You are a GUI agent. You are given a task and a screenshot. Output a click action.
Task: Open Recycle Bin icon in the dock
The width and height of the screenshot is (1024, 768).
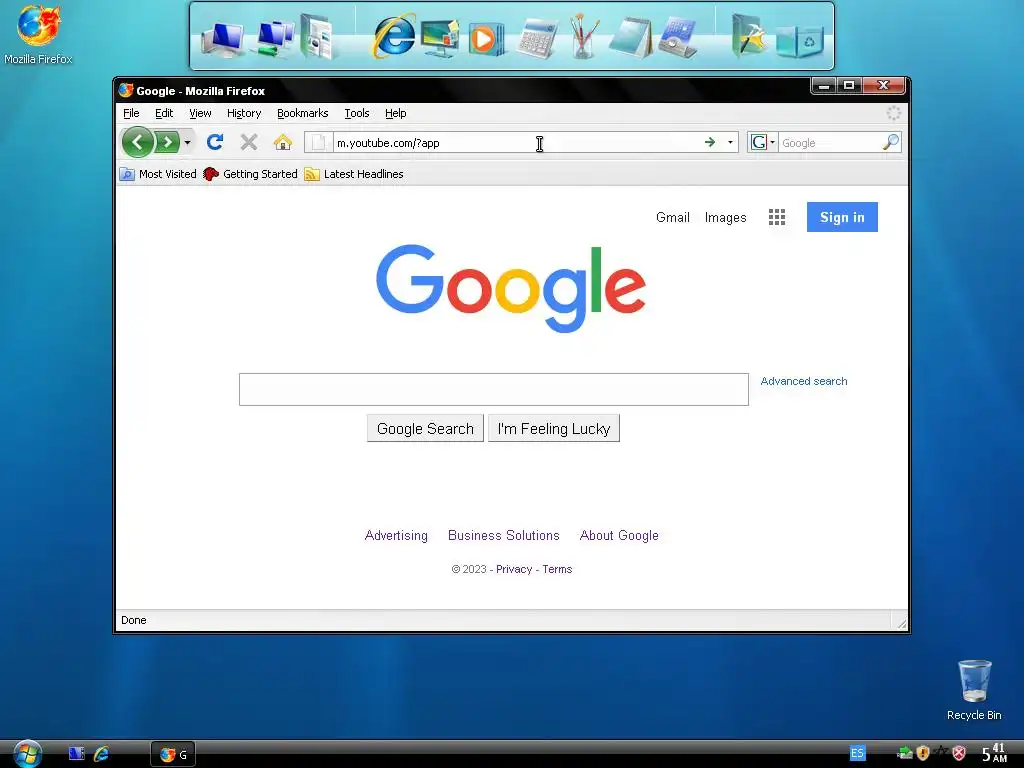coord(800,40)
